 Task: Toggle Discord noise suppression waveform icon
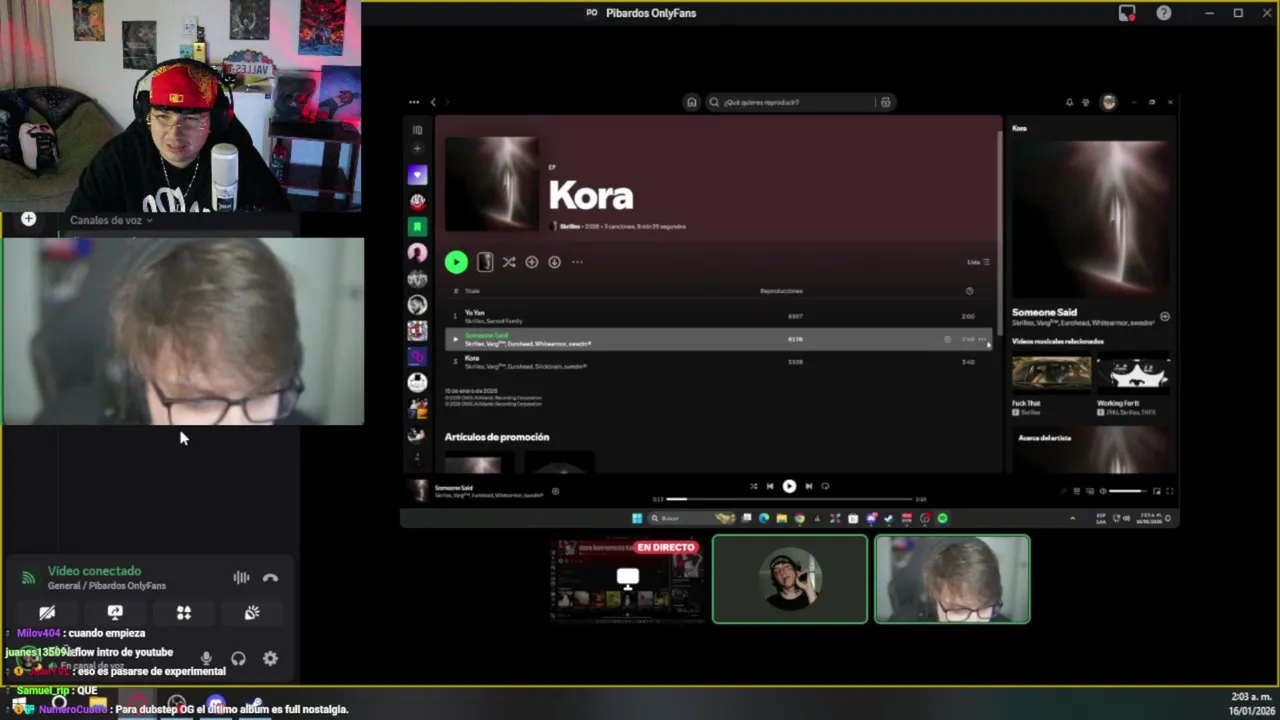click(241, 577)
